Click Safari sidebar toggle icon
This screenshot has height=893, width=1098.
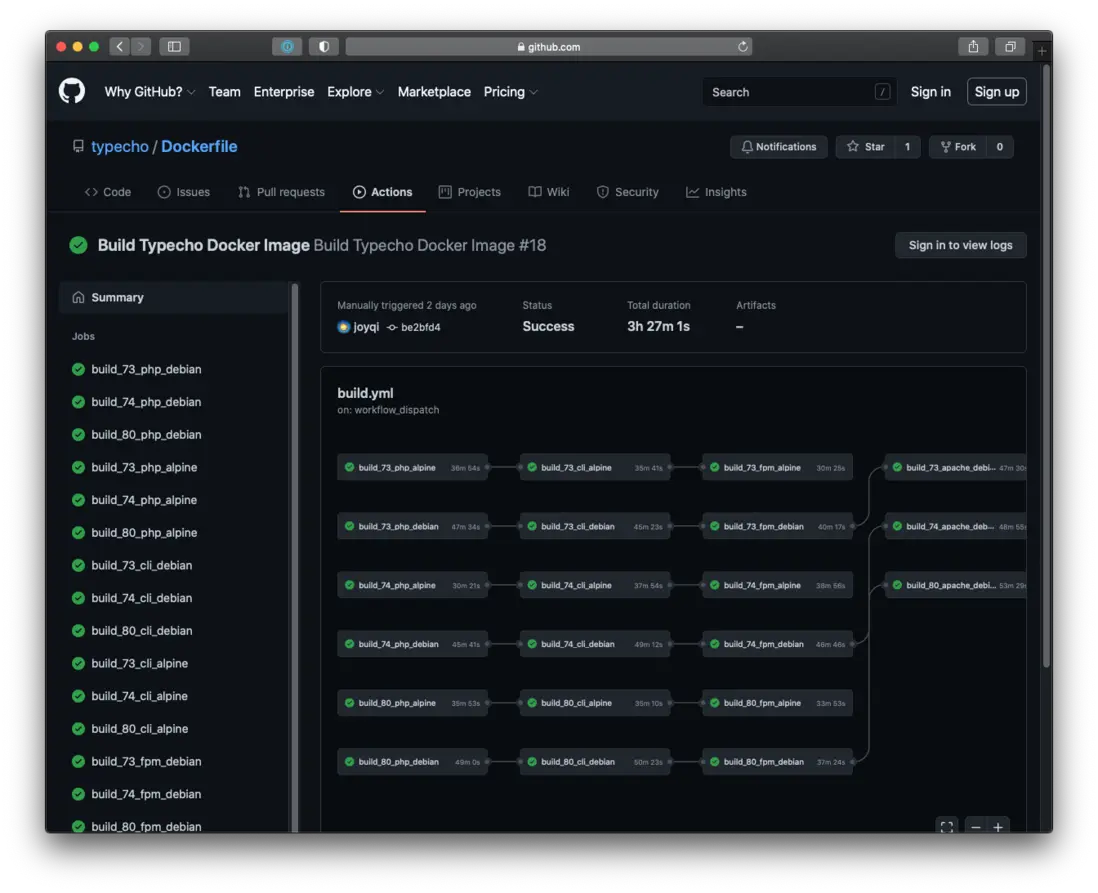(174, 47)
